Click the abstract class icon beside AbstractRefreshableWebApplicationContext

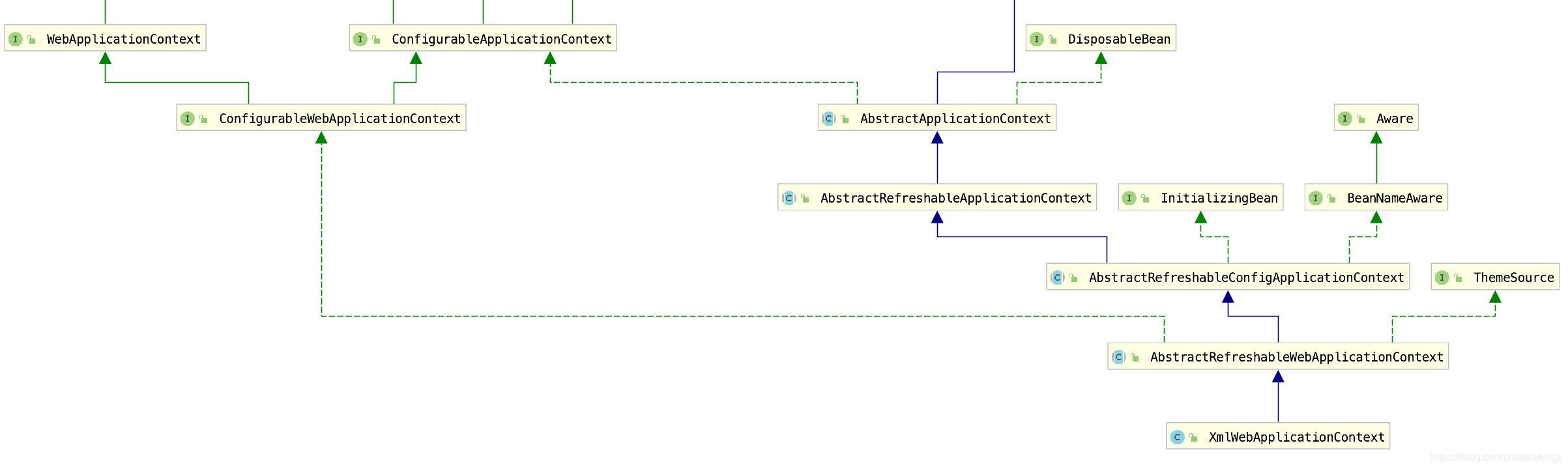1119,357
